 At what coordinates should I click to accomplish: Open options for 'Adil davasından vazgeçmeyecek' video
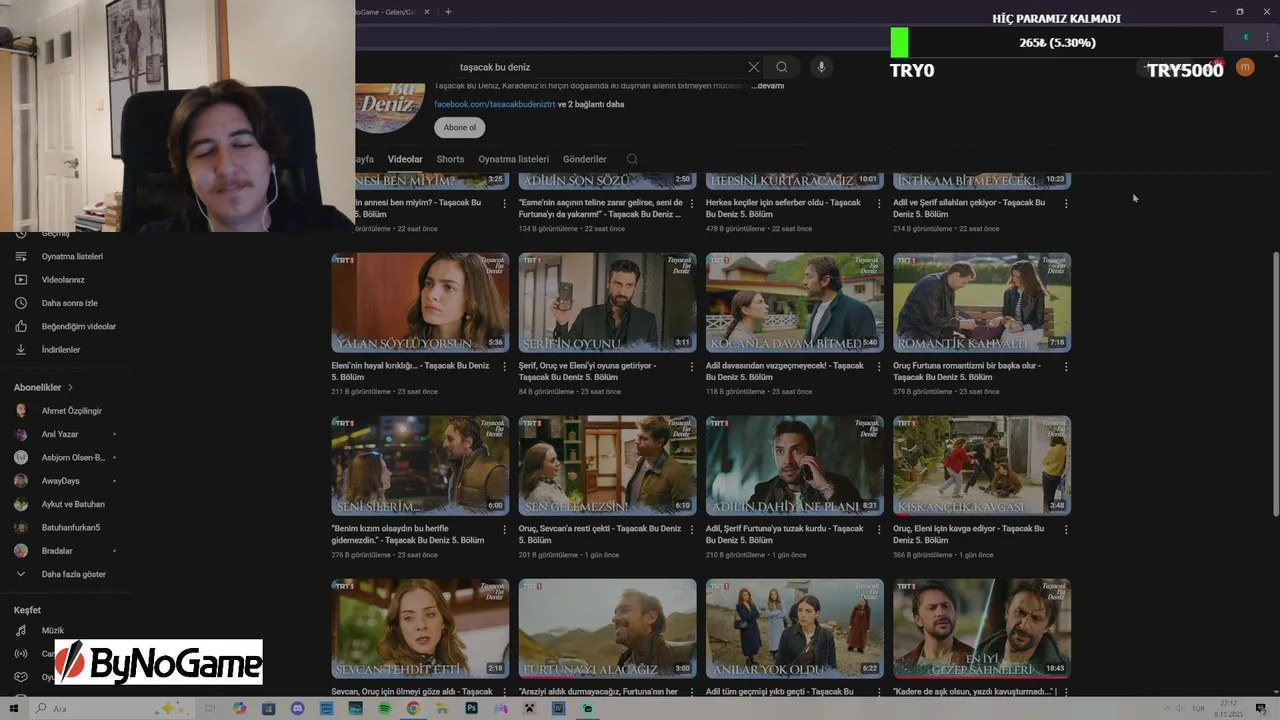tap(878, 367)
